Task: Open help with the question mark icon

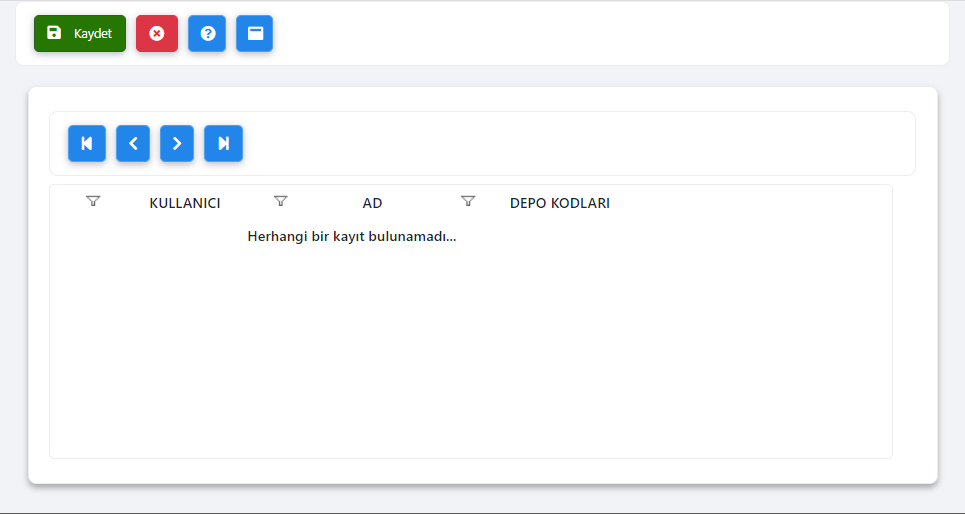Action: (x=207, y=33)
